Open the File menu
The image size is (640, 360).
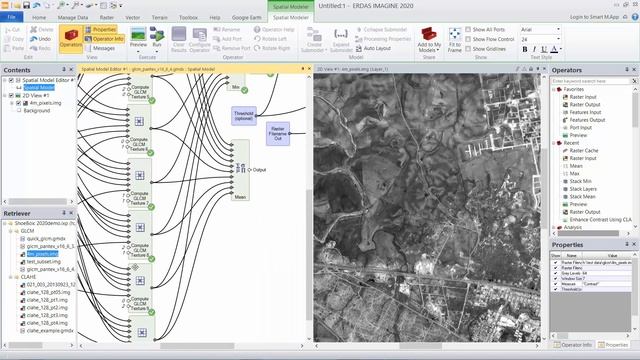tap(11, 17)
